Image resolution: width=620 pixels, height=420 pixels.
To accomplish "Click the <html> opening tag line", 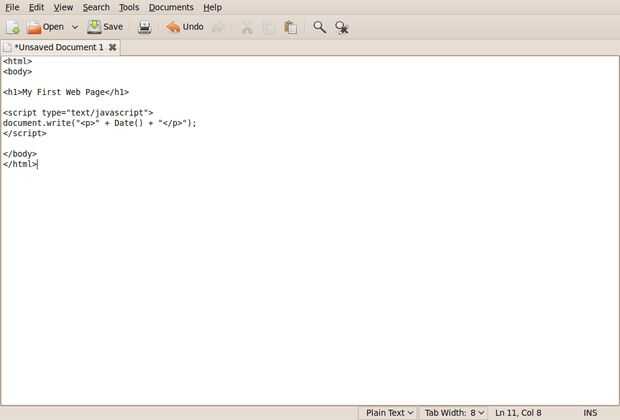I will pos(17,61).
